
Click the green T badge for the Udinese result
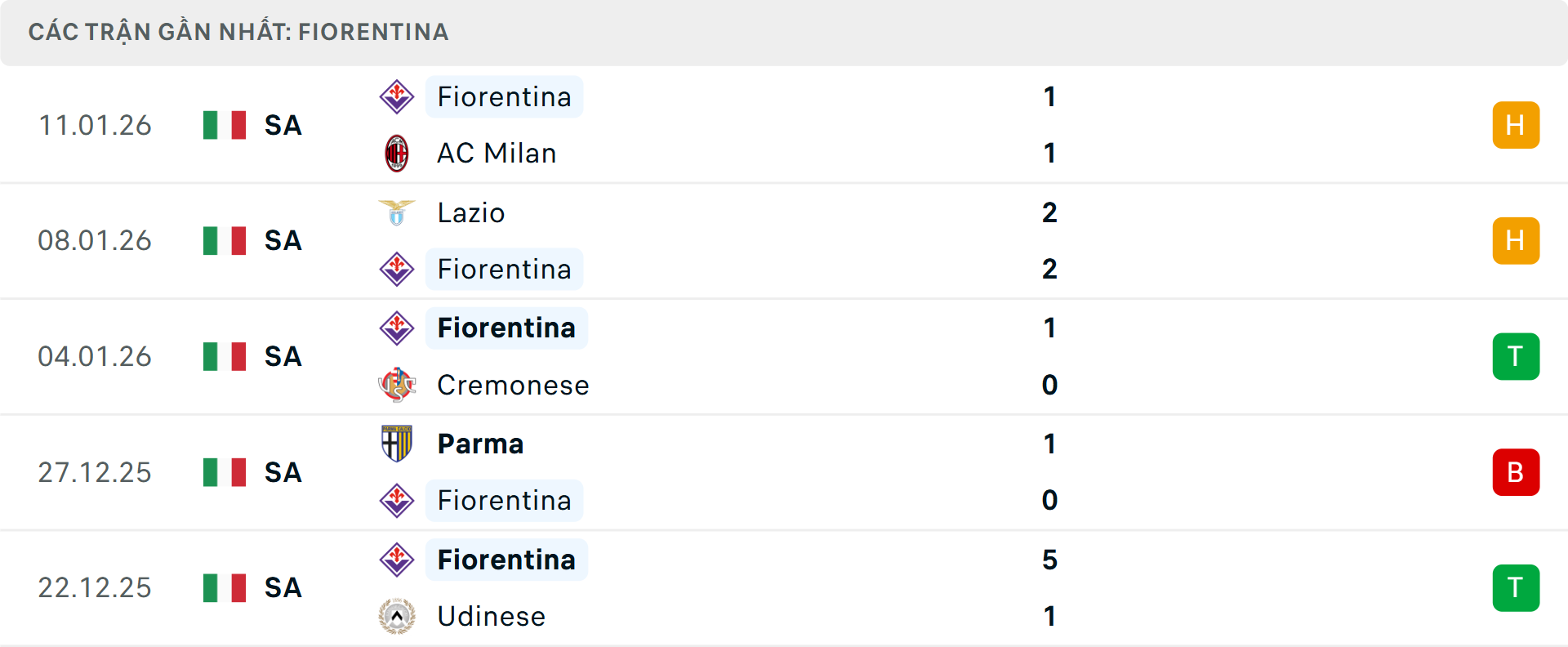[1516, 587]
